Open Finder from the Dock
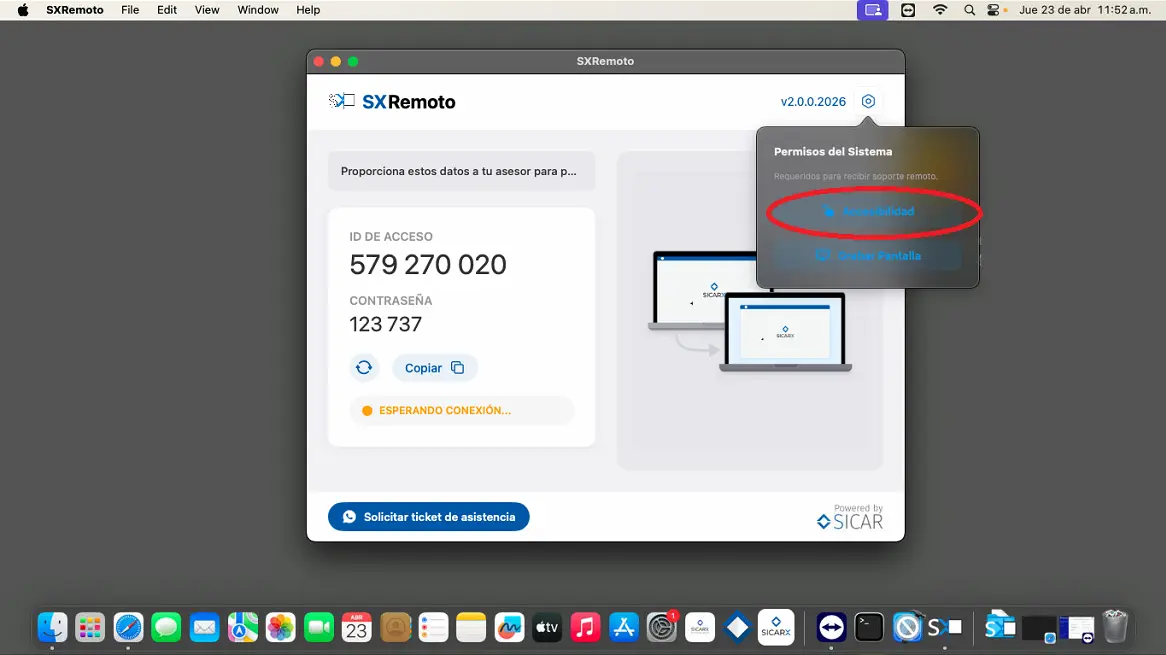1166x655 pixels. tap(52, 627)
